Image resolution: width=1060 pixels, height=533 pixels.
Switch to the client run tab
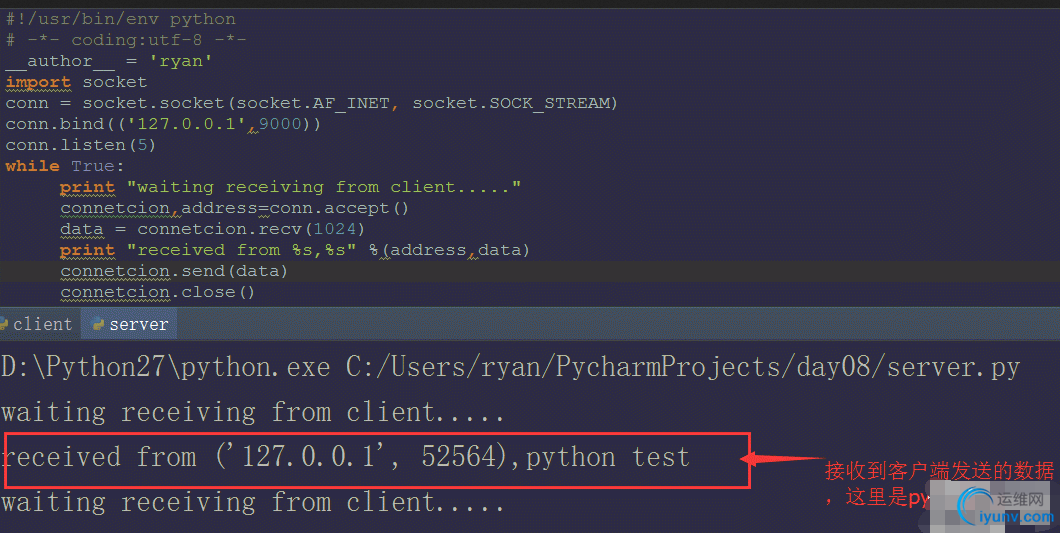(x=42, y=324)
